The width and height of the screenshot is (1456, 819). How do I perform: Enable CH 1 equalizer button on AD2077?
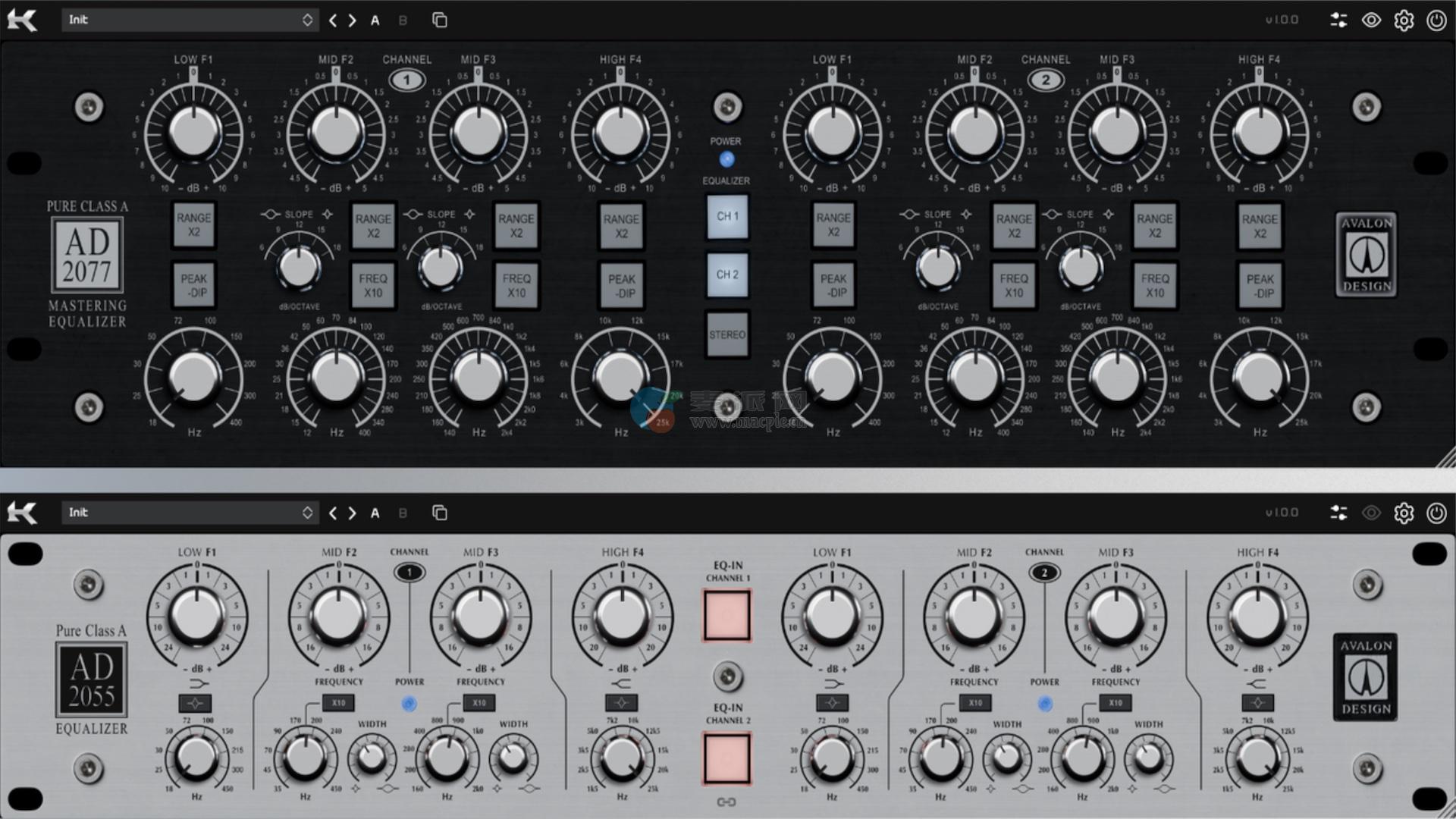[727, 217]
